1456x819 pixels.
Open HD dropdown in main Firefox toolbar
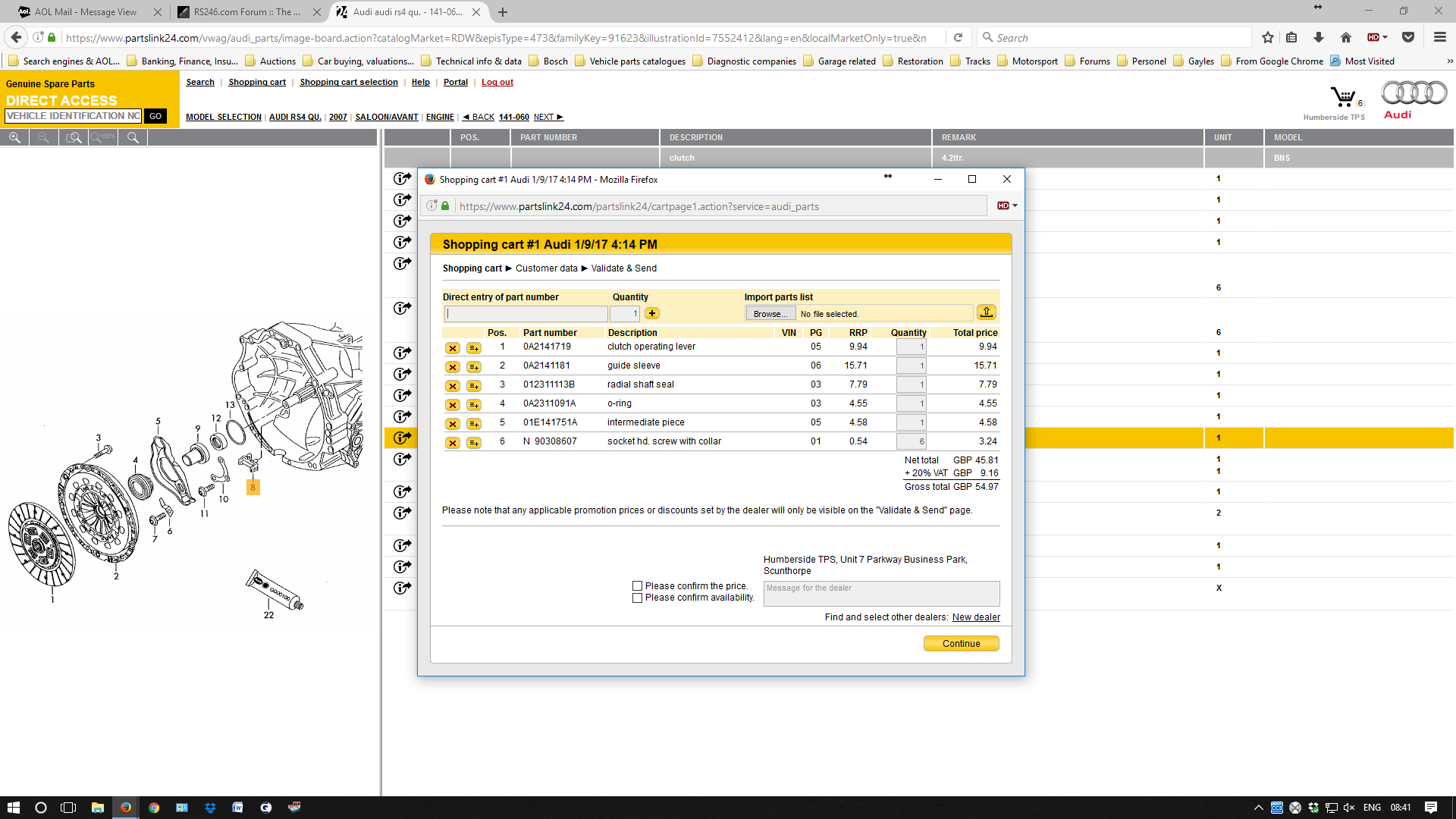1377,37
